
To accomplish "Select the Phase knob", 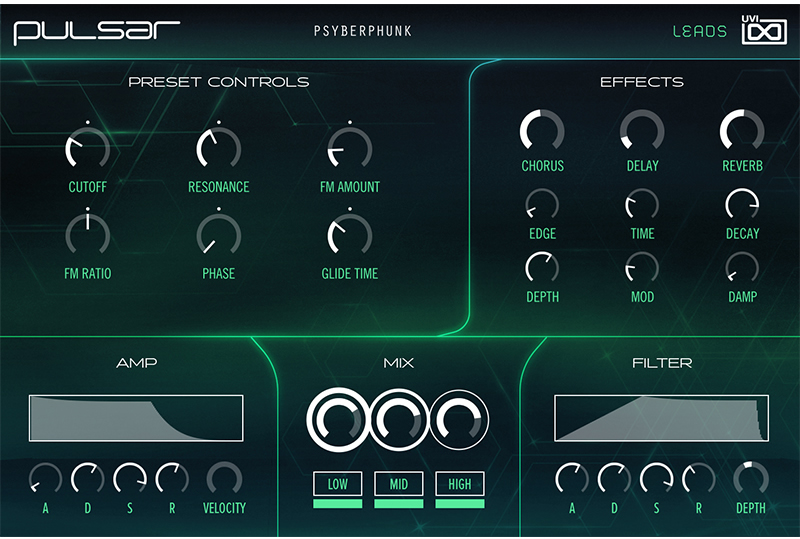I will pyautogui.click(x=218, y=234).
